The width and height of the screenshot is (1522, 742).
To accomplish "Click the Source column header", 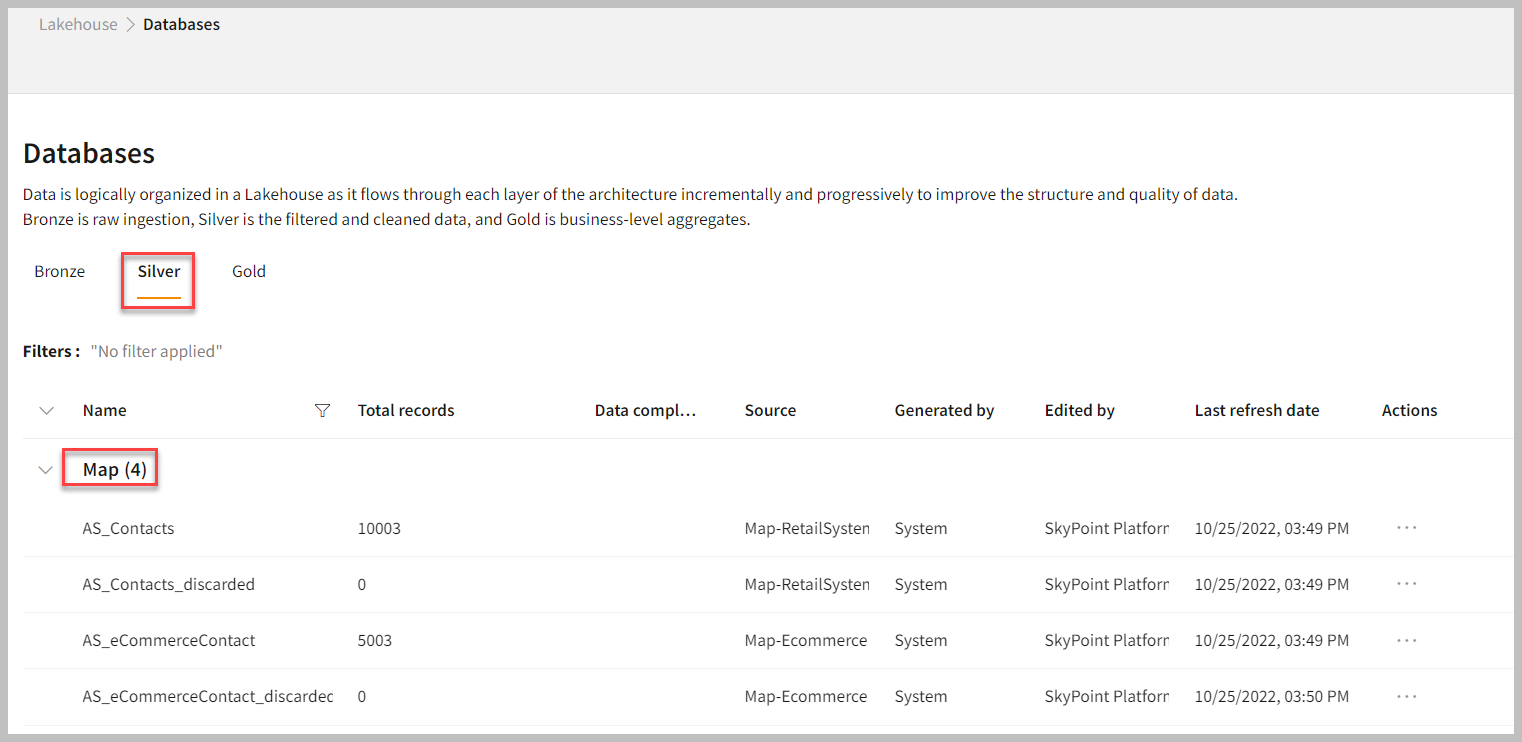I will click(x=770, y=410).
